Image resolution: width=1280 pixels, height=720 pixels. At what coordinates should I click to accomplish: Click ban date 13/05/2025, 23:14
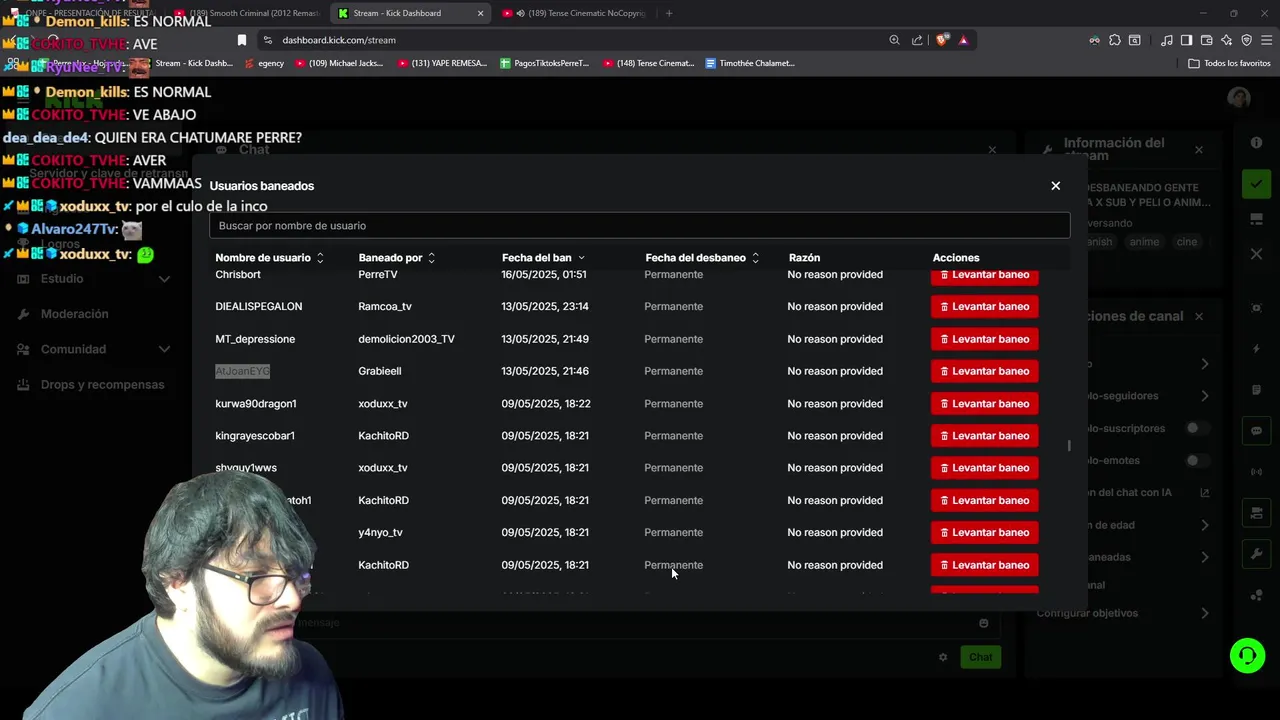[x=544, y=307]
